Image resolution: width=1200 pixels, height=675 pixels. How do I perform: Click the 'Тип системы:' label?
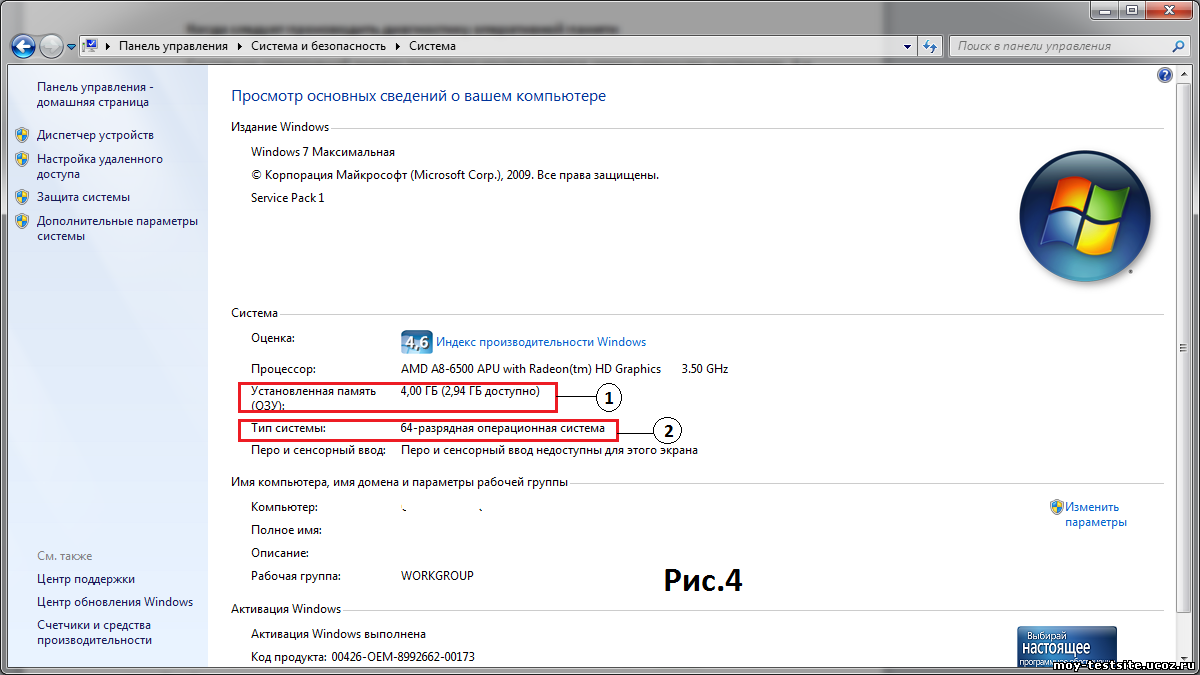click(289, 428)
